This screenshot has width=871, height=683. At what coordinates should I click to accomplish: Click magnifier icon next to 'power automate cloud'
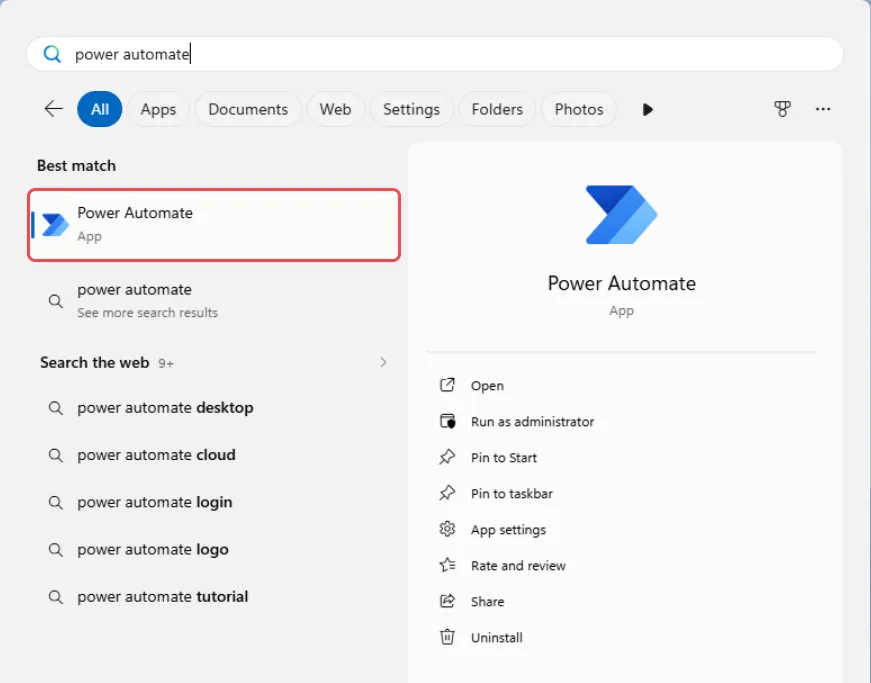click(56, 455)
